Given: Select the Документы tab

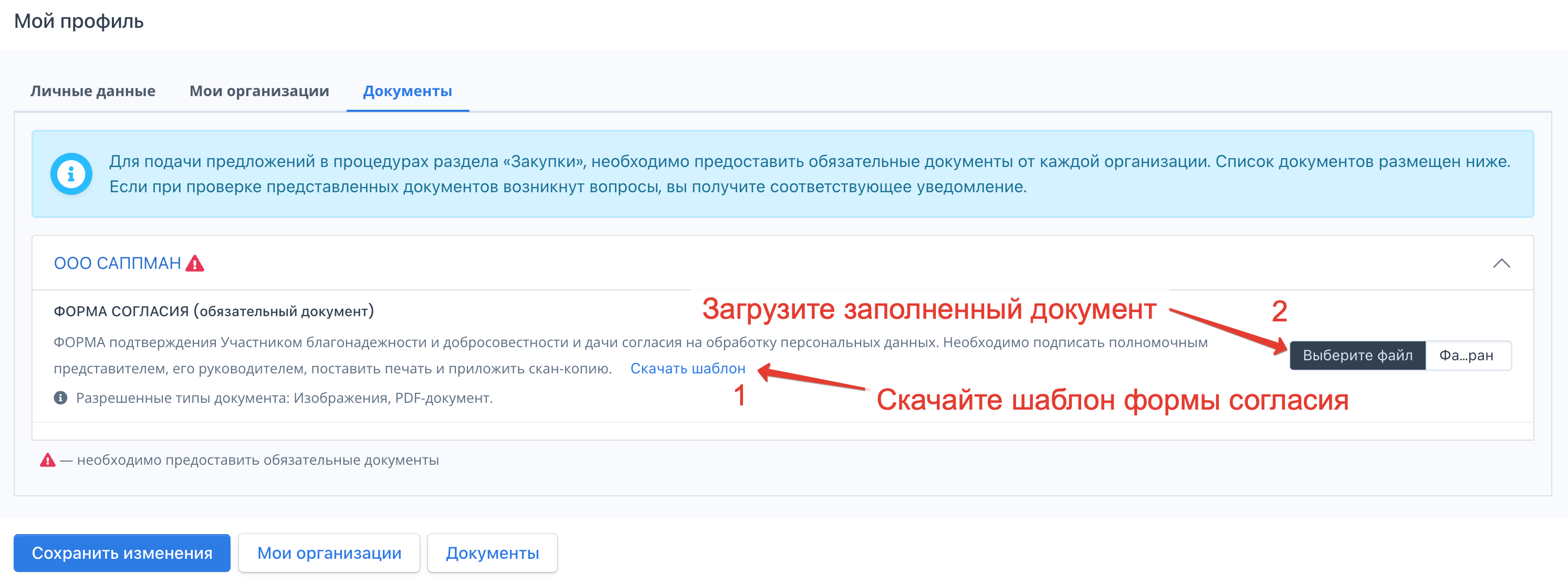Looking at the screenshot, I should click(407, 91).
